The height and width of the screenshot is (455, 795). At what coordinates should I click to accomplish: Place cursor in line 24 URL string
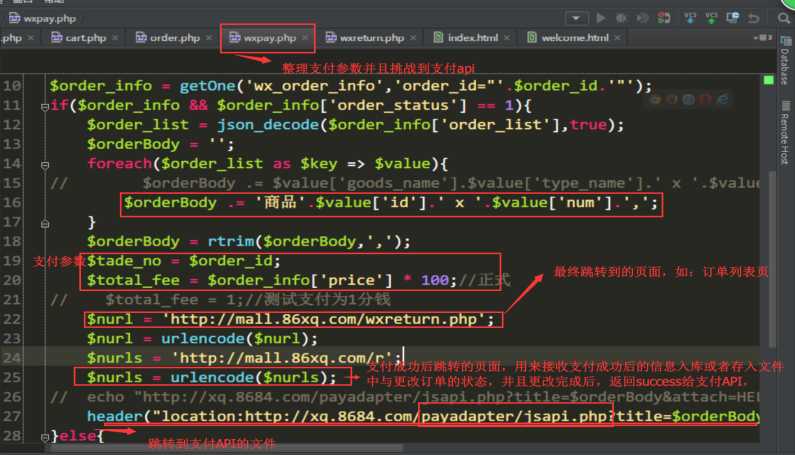click(x=282, y=358)
